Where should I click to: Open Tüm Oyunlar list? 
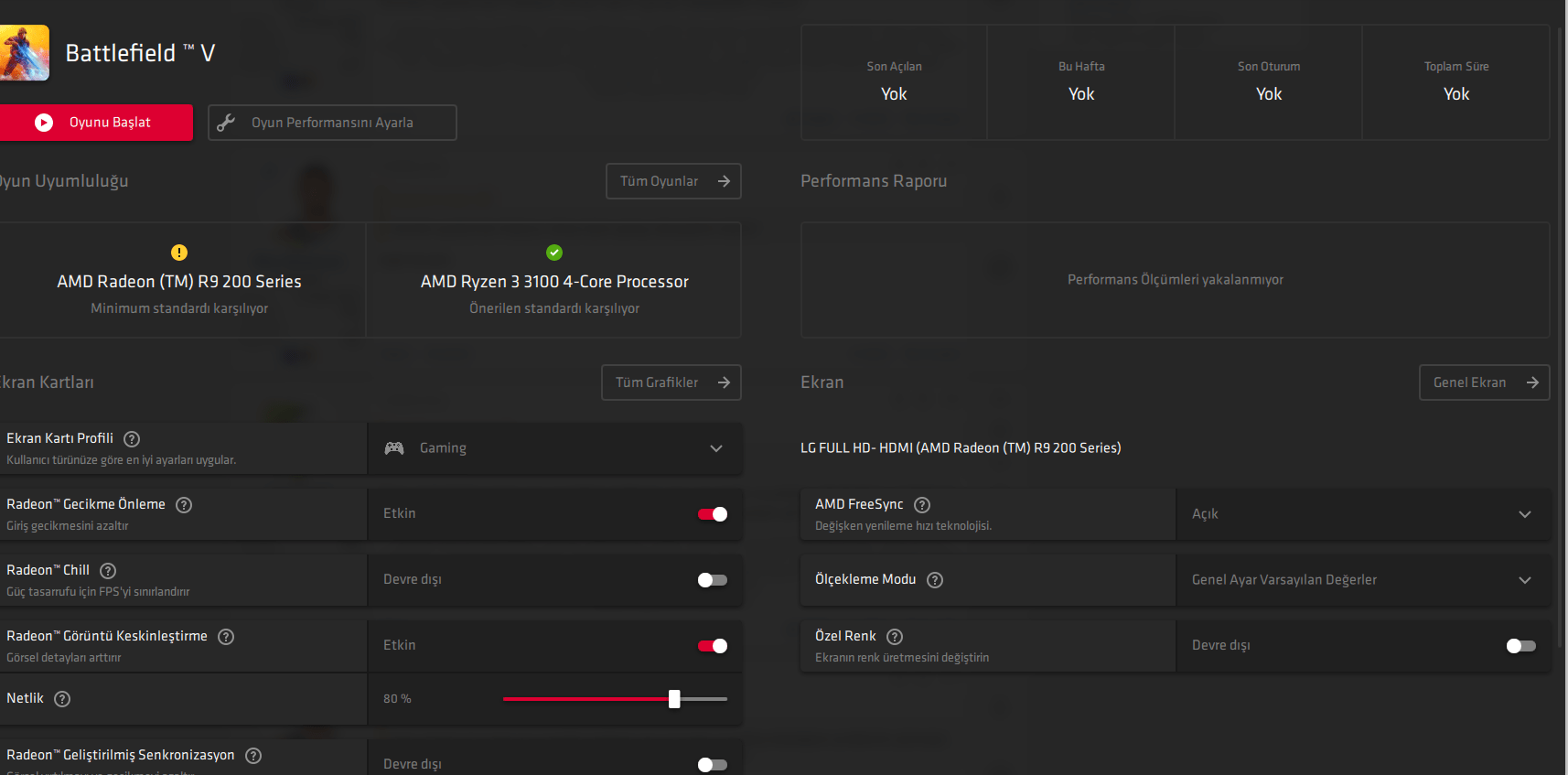[673, 181]
